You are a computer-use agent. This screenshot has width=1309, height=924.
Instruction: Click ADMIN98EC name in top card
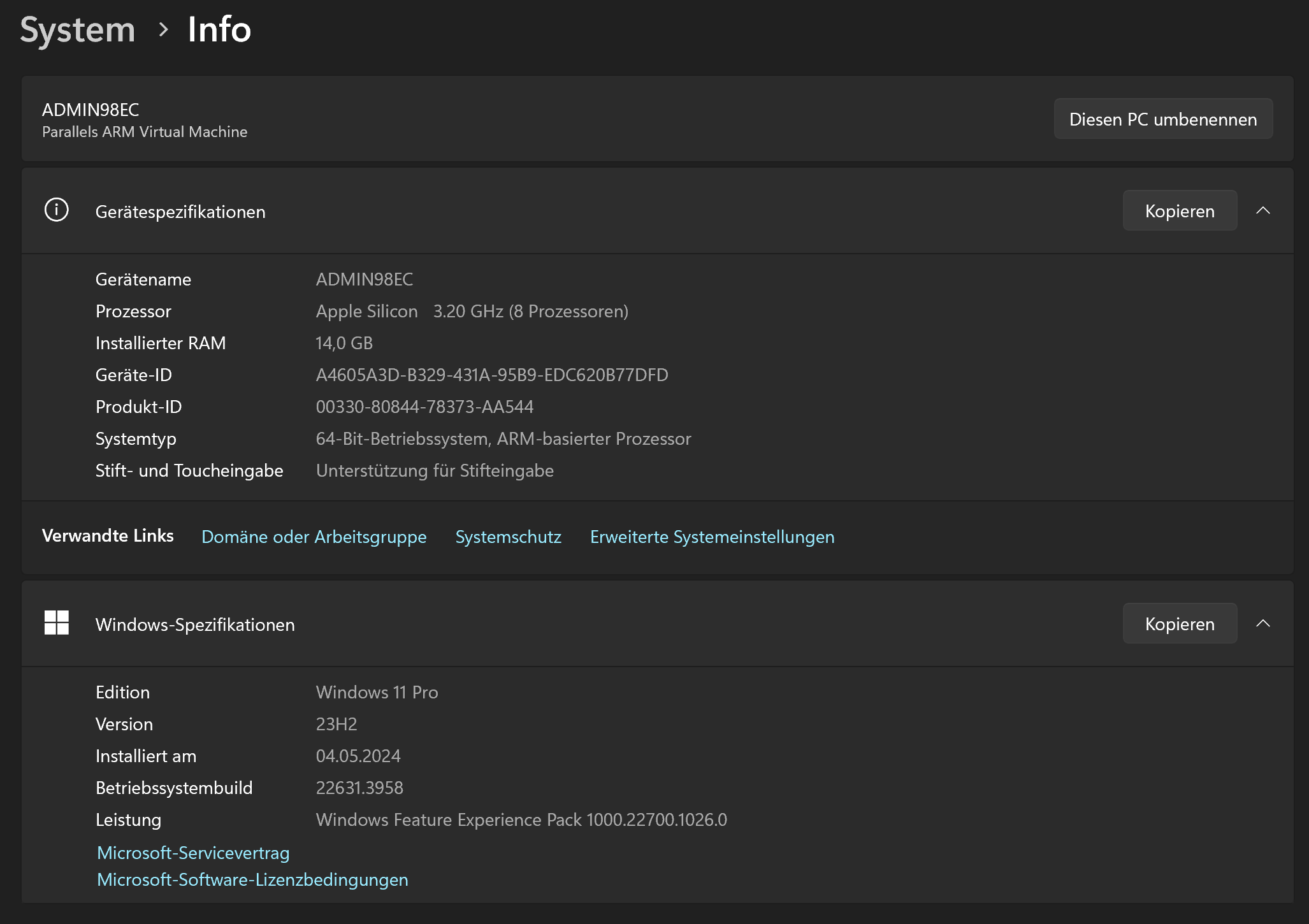[90, 110]
